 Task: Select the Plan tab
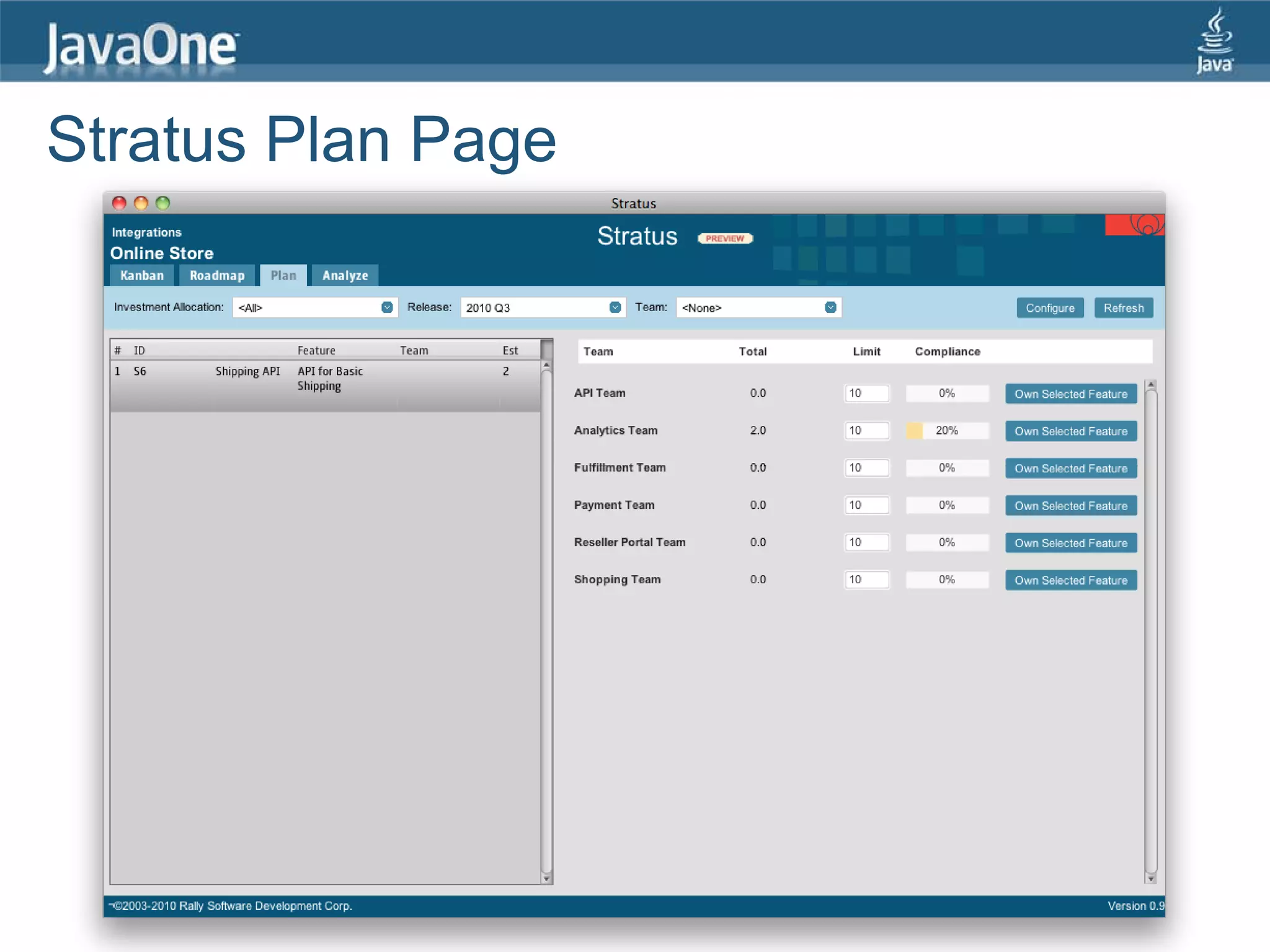(x=283, y=275)
